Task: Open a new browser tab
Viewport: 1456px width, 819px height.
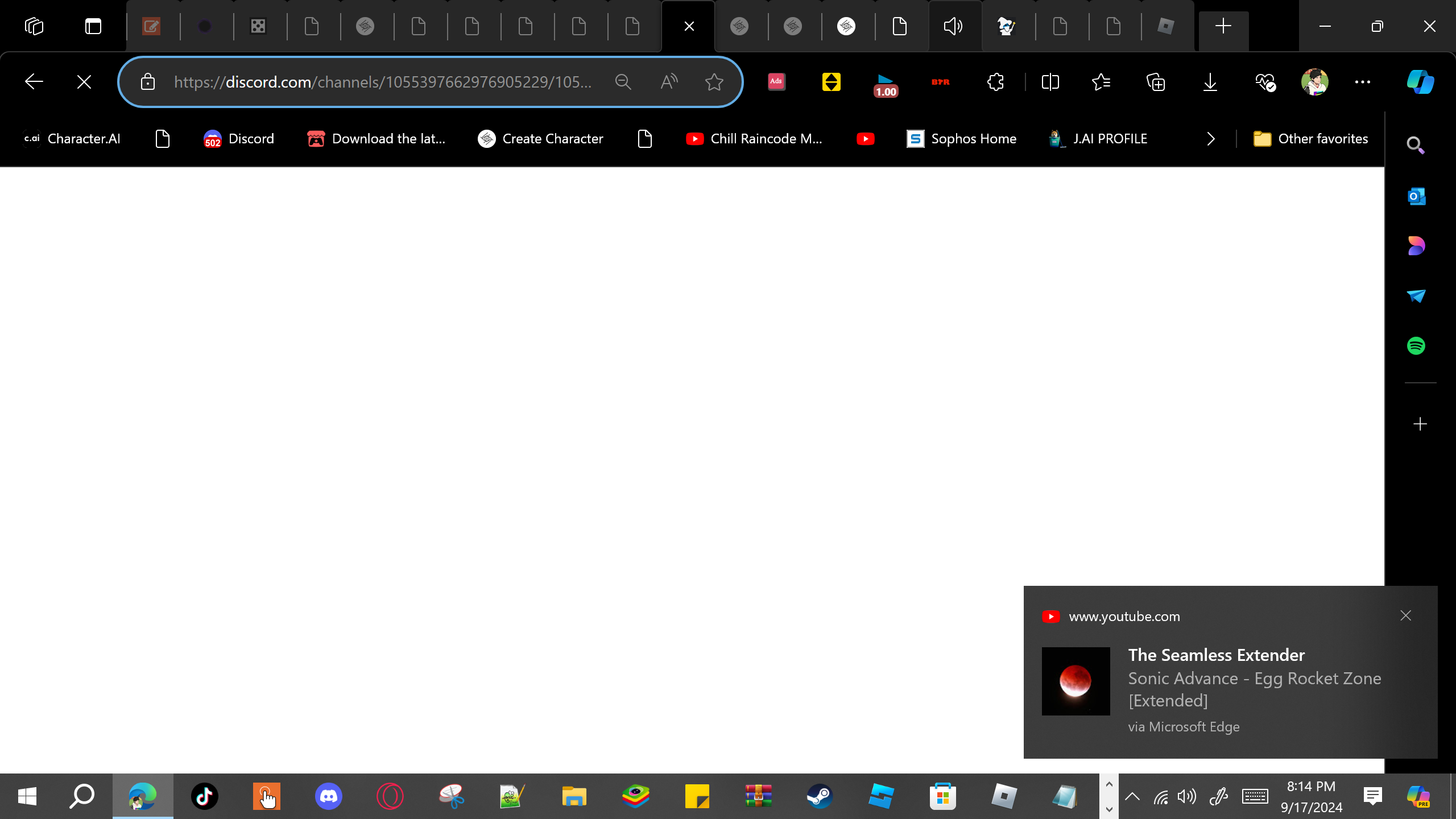Action: point(1223,26)
